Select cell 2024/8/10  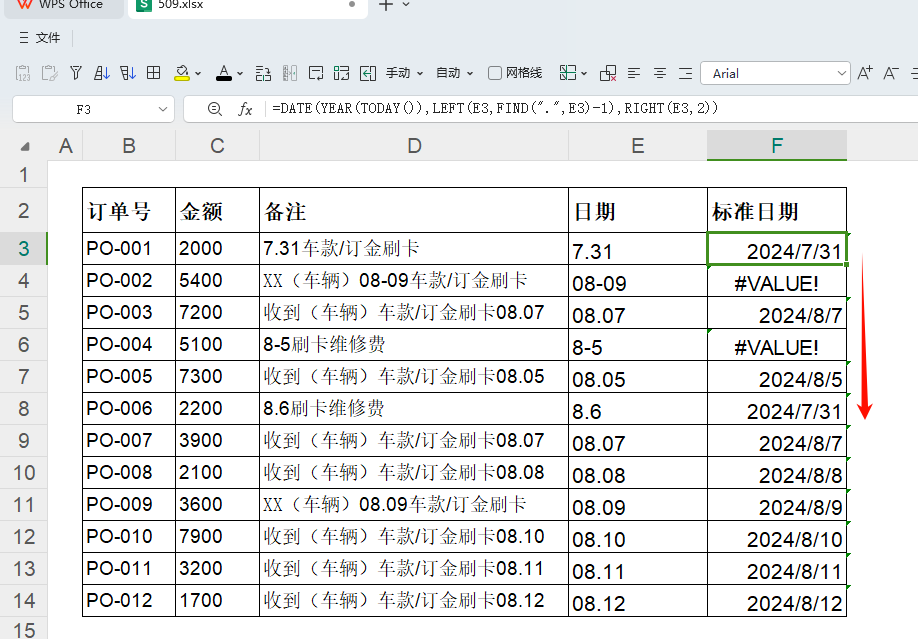pyautogui.click(x=777, y=537)
